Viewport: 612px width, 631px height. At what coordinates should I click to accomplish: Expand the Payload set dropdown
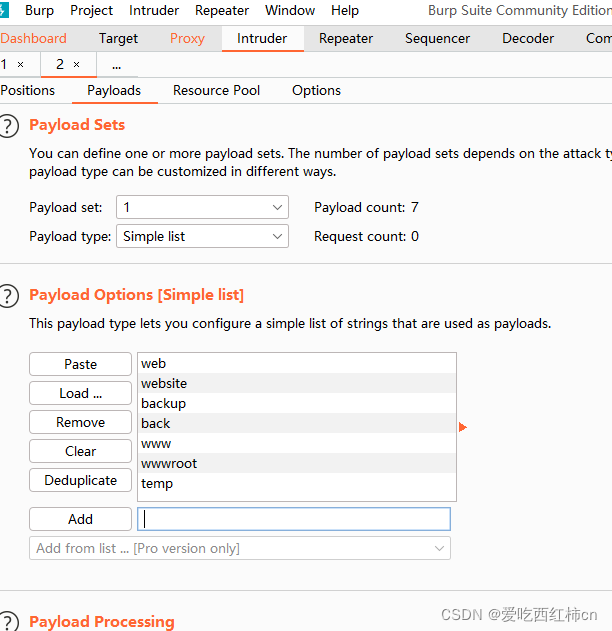tap(202, 207)
